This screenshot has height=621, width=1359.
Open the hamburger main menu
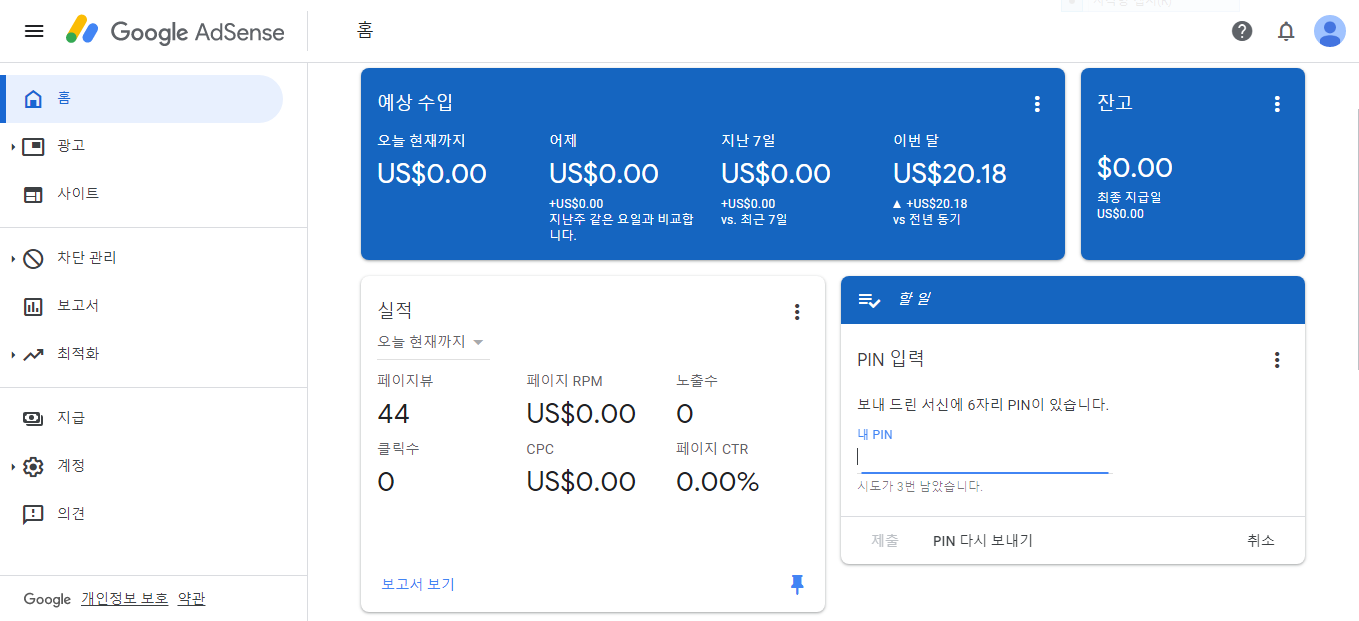click(34, 31)
